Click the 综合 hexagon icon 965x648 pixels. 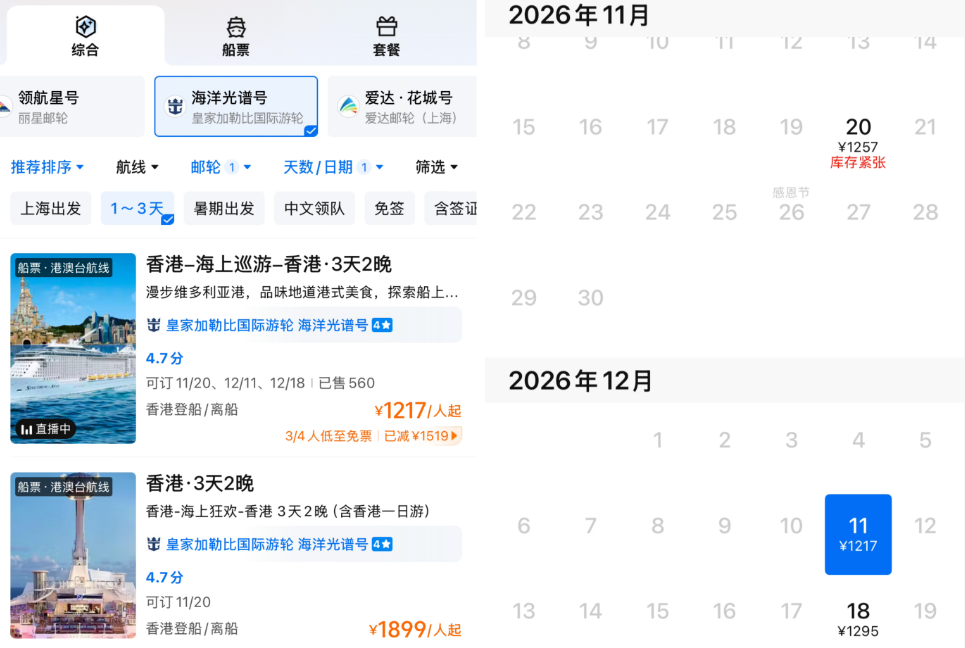coord(85,26)
